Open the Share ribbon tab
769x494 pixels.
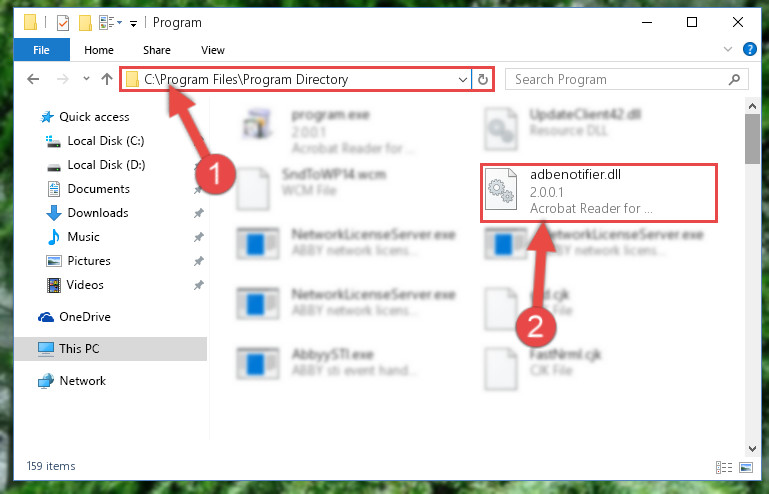[156, 50]
